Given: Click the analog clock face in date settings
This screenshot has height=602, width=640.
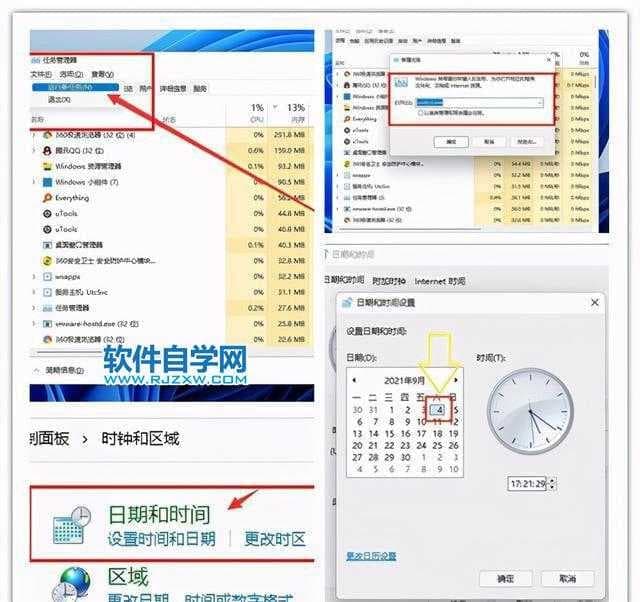Looking at the screenshot, I should (x=530, y=411).
